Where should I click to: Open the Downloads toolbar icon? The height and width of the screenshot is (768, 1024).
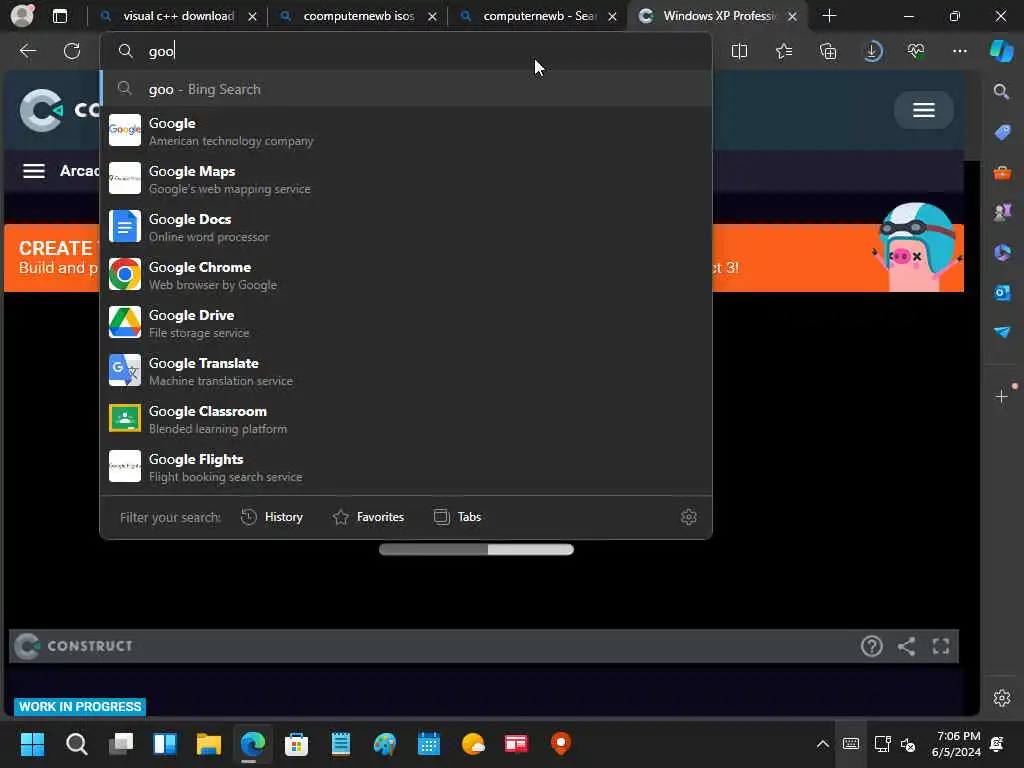872,51
